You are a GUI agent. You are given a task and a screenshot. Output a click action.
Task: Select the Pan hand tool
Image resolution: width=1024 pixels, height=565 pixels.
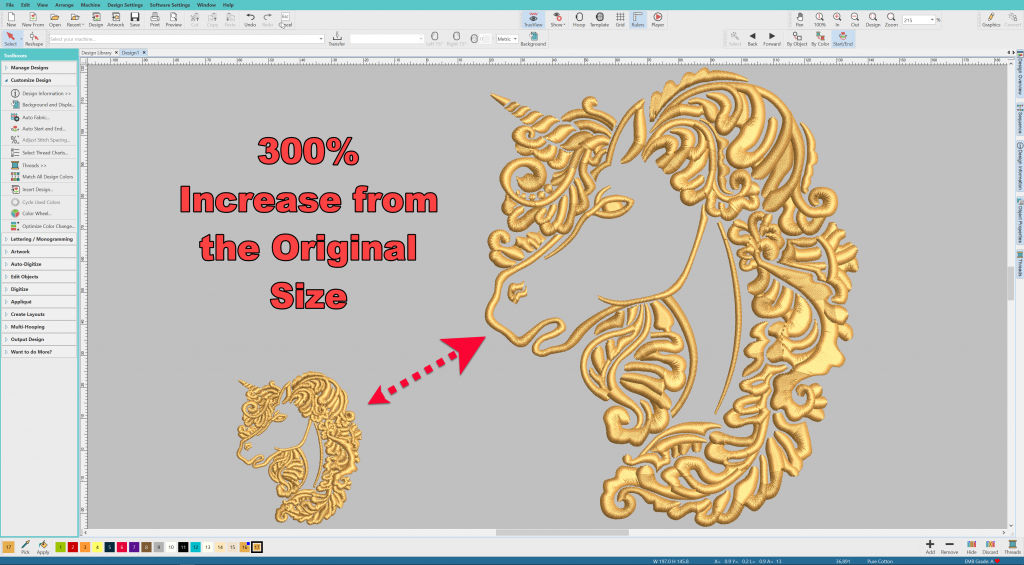click(x=799, y=20)
